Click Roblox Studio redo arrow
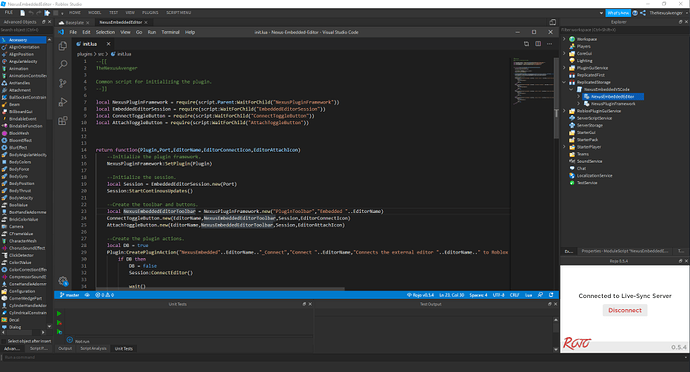690x372 pixels. pos(39,13)
